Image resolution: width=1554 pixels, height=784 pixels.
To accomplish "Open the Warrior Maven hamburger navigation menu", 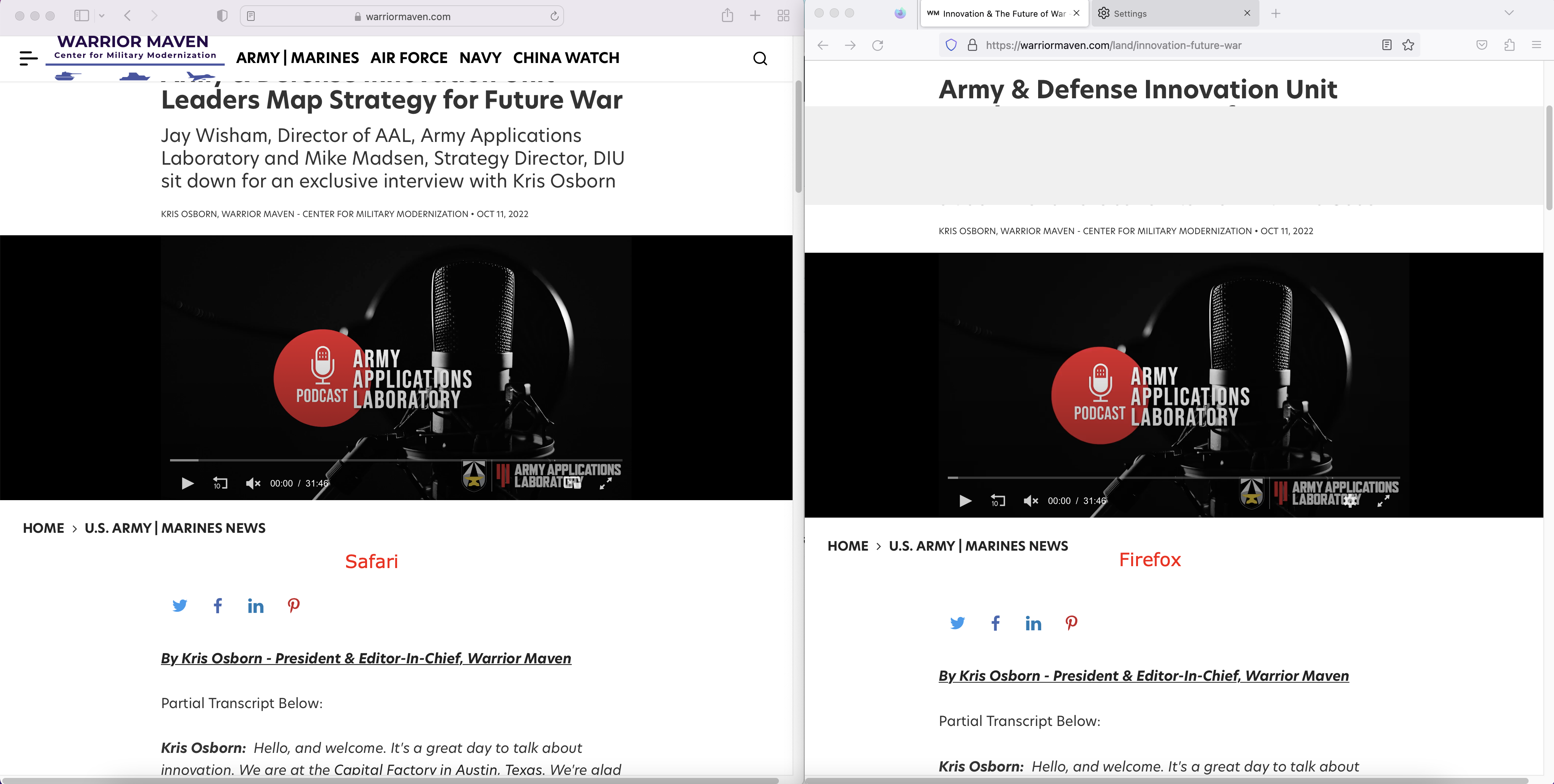I will [28, 58].
